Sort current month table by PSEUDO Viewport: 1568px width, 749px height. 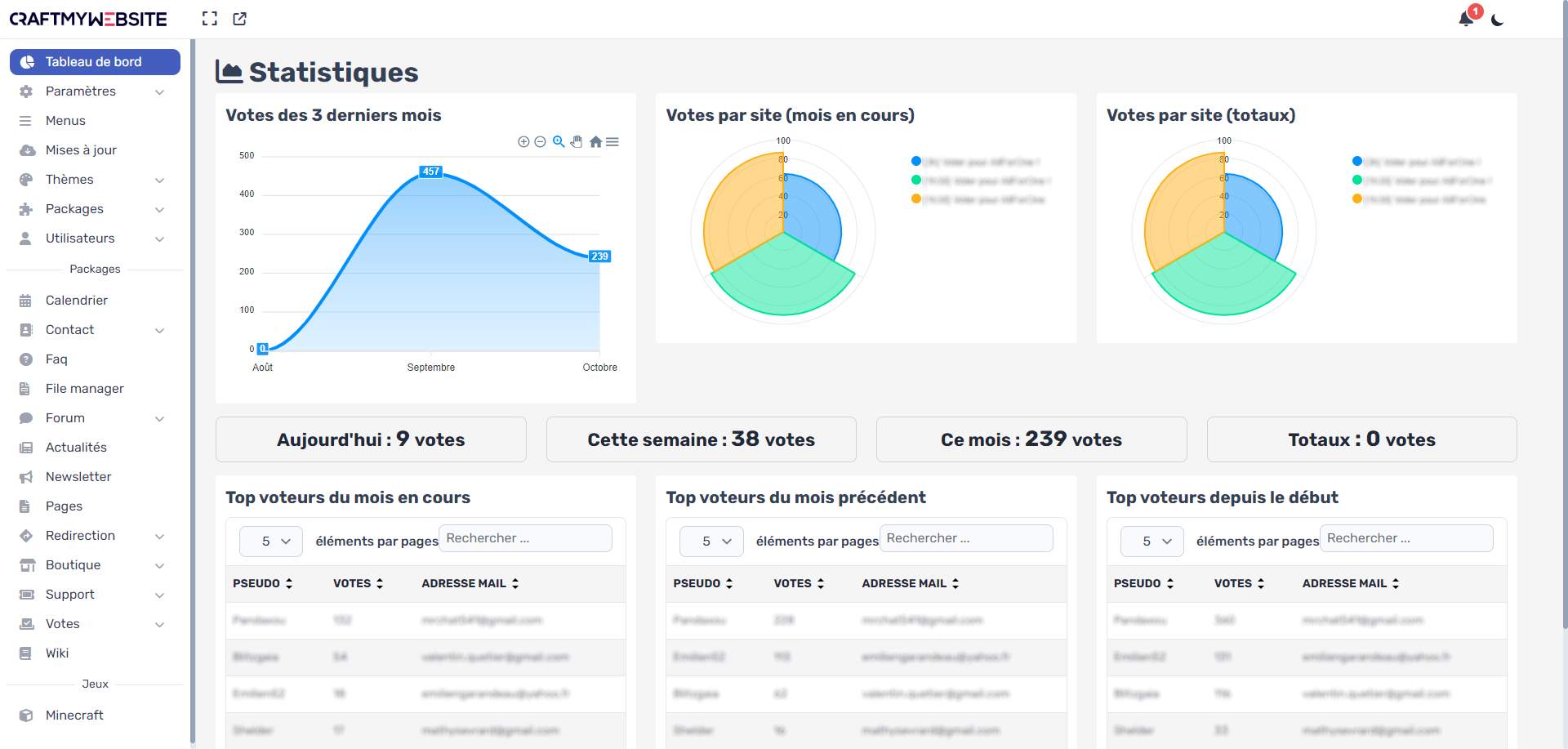click(x=263, y=583)
